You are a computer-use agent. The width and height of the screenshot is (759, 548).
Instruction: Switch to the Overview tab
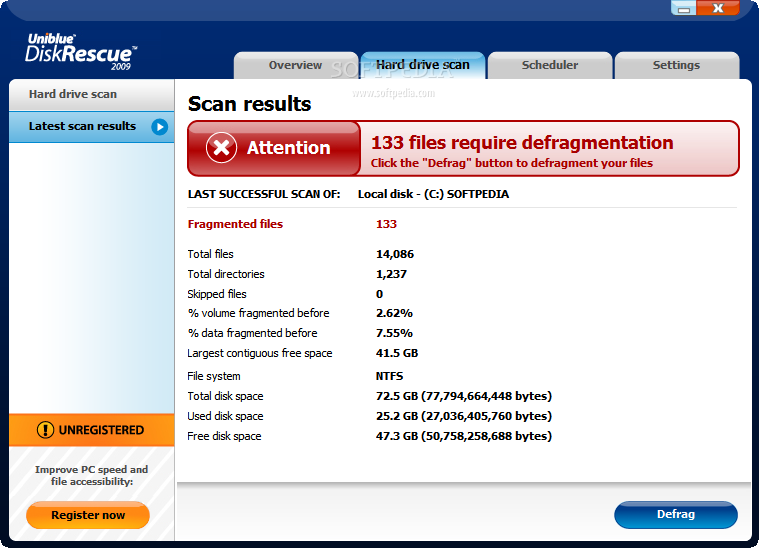[x=295, y=65]
